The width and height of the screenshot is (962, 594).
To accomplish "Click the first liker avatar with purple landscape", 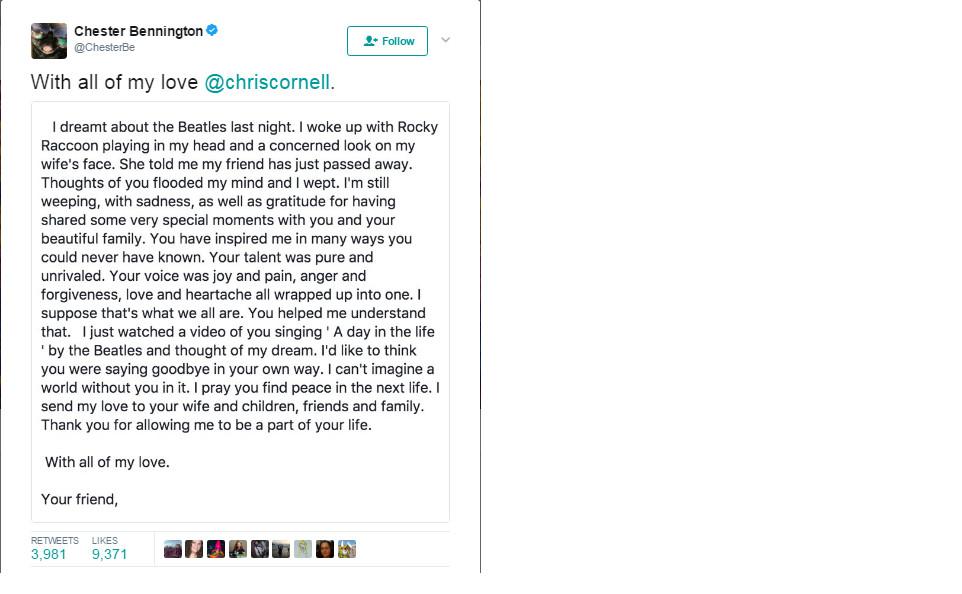I will tap(173, 549).
